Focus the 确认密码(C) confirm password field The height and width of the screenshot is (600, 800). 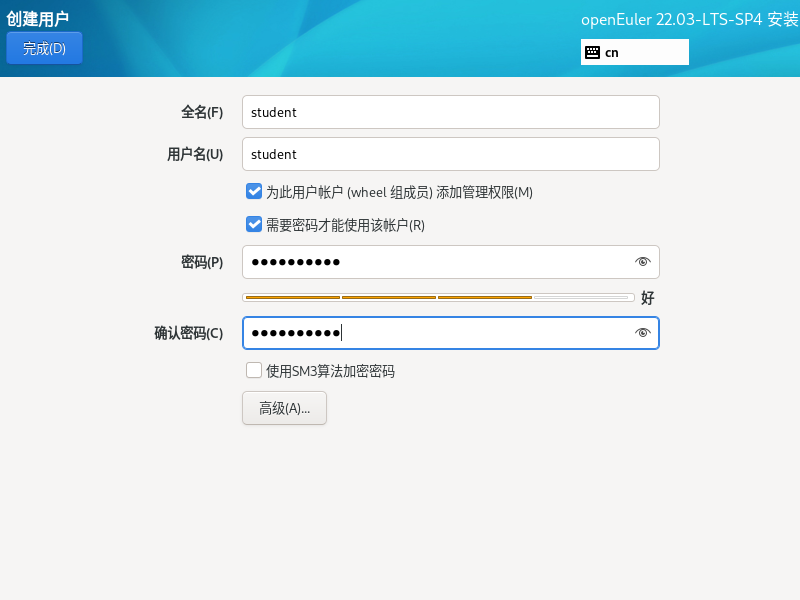coord(451,333)
